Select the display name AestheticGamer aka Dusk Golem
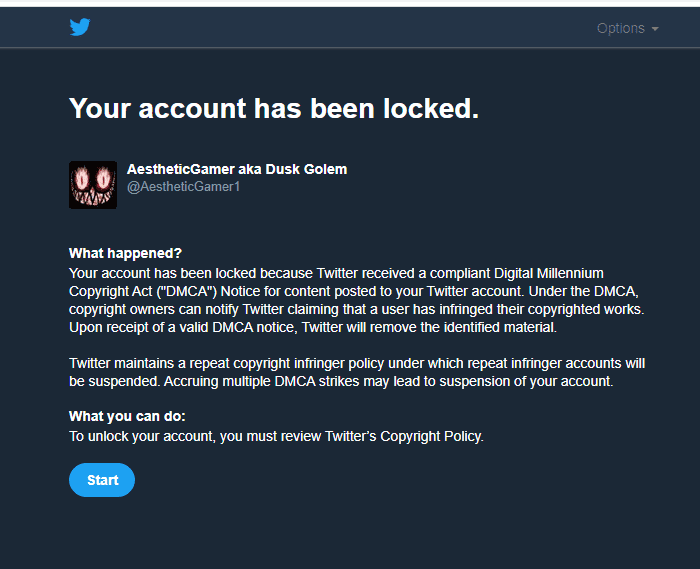 (x=237, y=169)
